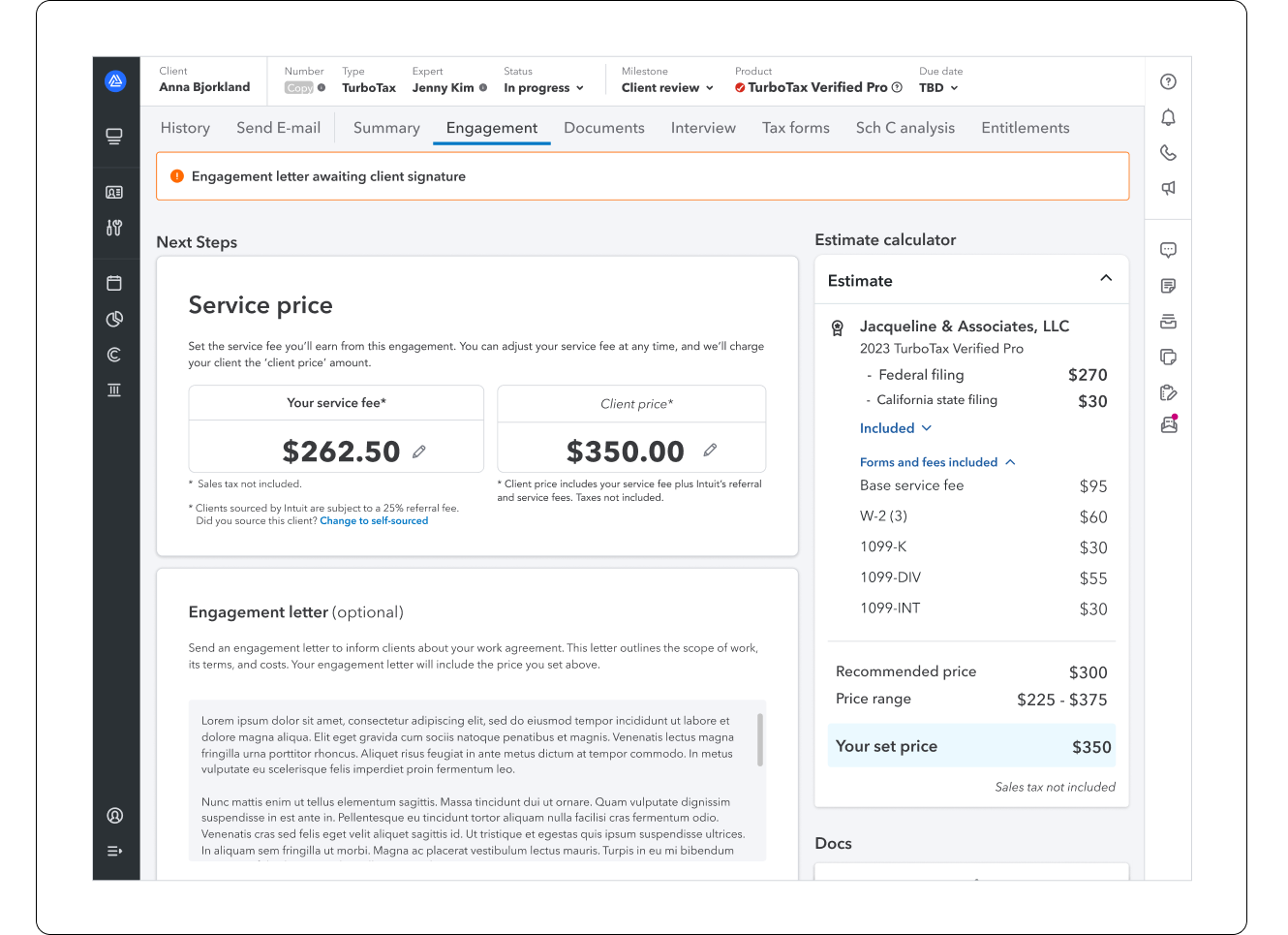The width and height of the screenshot is (1288, 935).
Task: Click the engagement letter text scrollbar
Action: pos(760,739)
